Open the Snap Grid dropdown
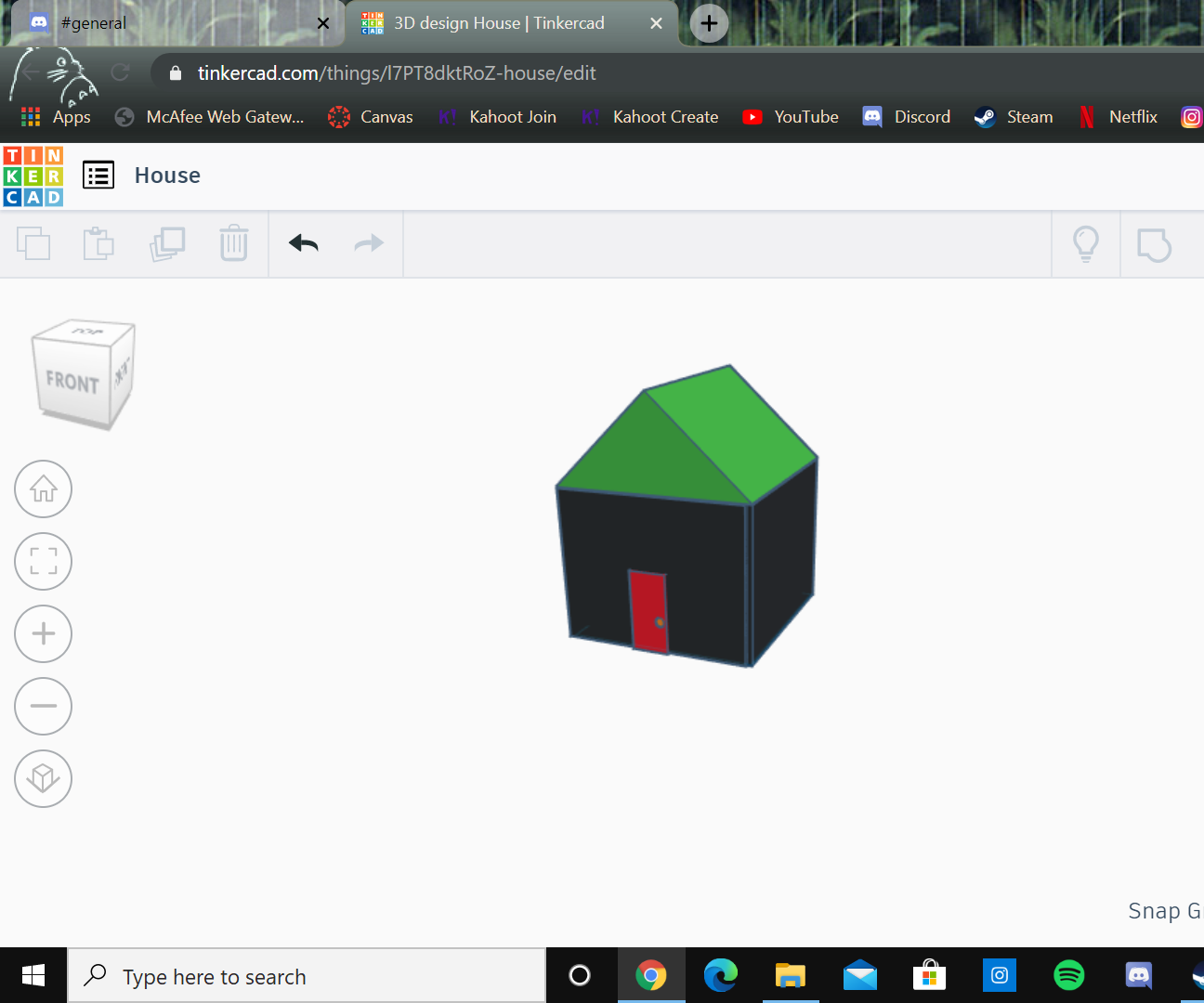Screen dimensions: 1204x1003 pyautogui.click(x=1164, y=911)
